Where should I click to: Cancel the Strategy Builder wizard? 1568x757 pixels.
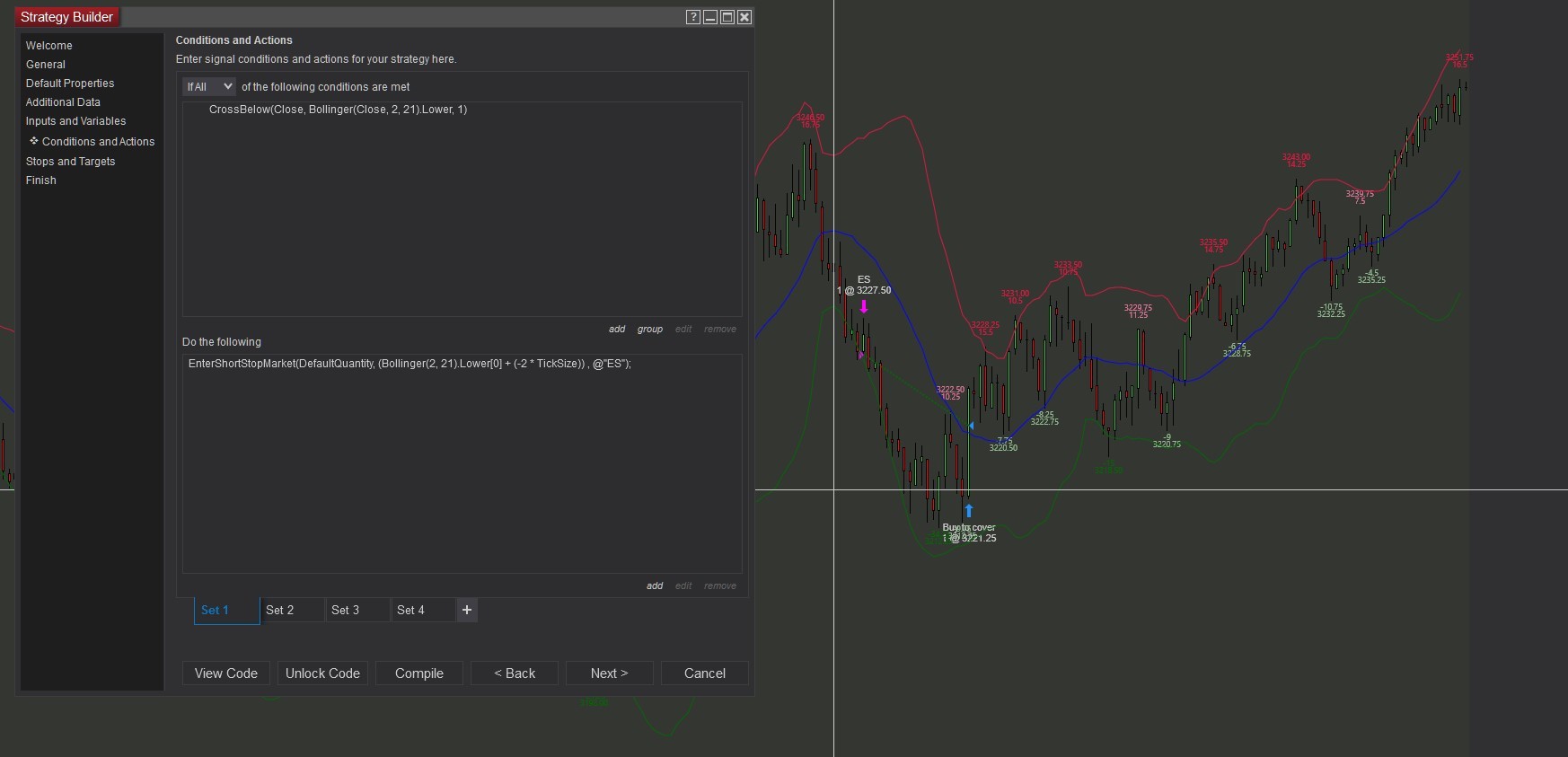tap(705, 673)
